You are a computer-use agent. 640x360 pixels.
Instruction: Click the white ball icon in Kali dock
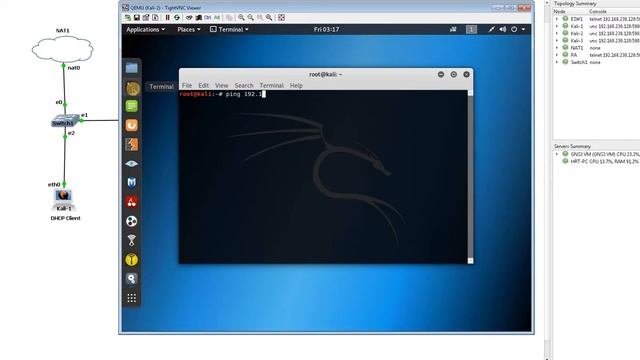coord(131,221)
